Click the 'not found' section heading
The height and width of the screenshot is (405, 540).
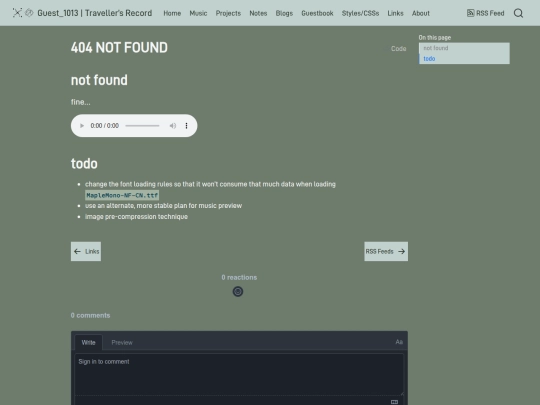[x=99, y=80]
